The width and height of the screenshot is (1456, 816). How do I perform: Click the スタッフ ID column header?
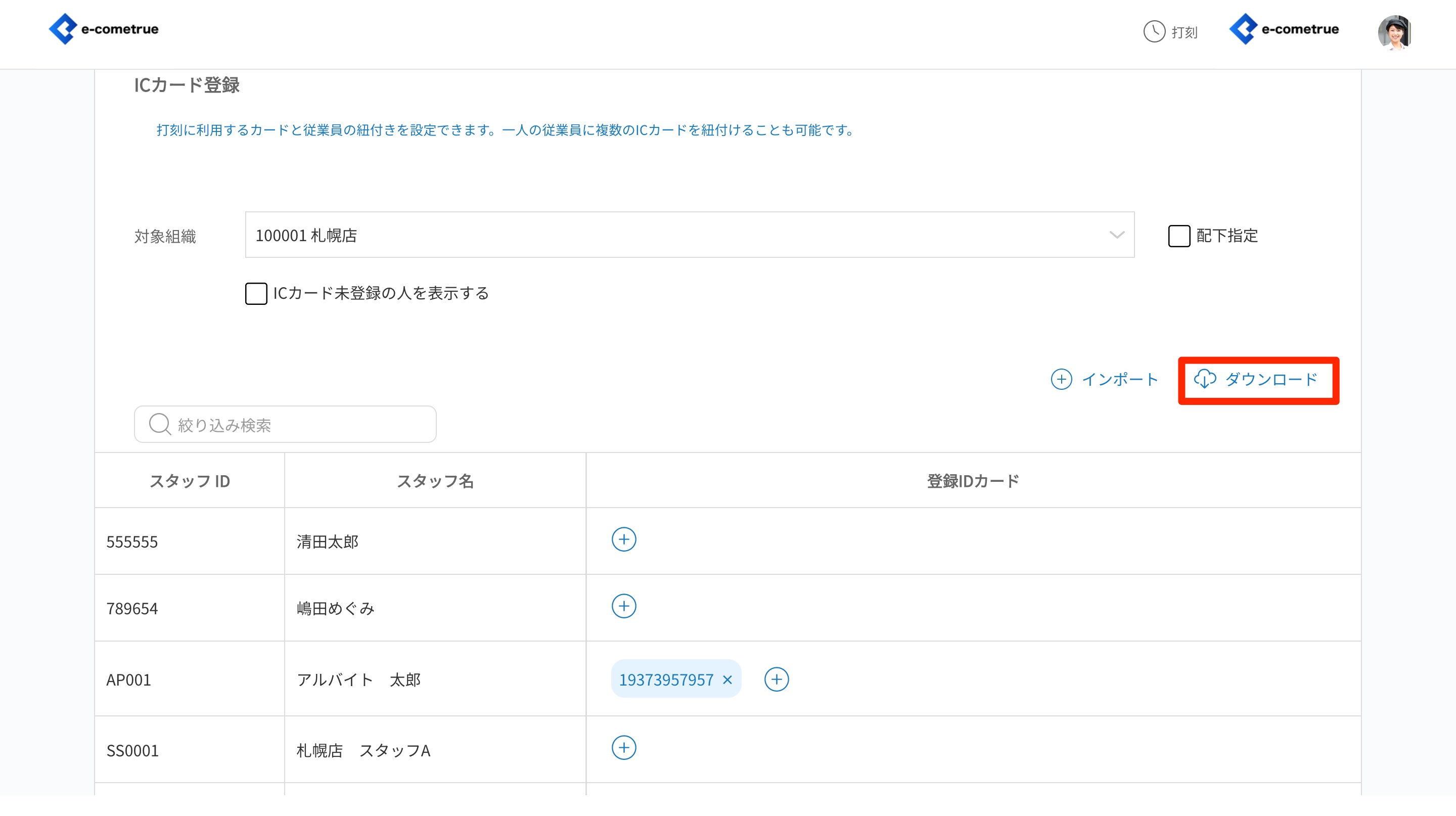pos(190,481)
